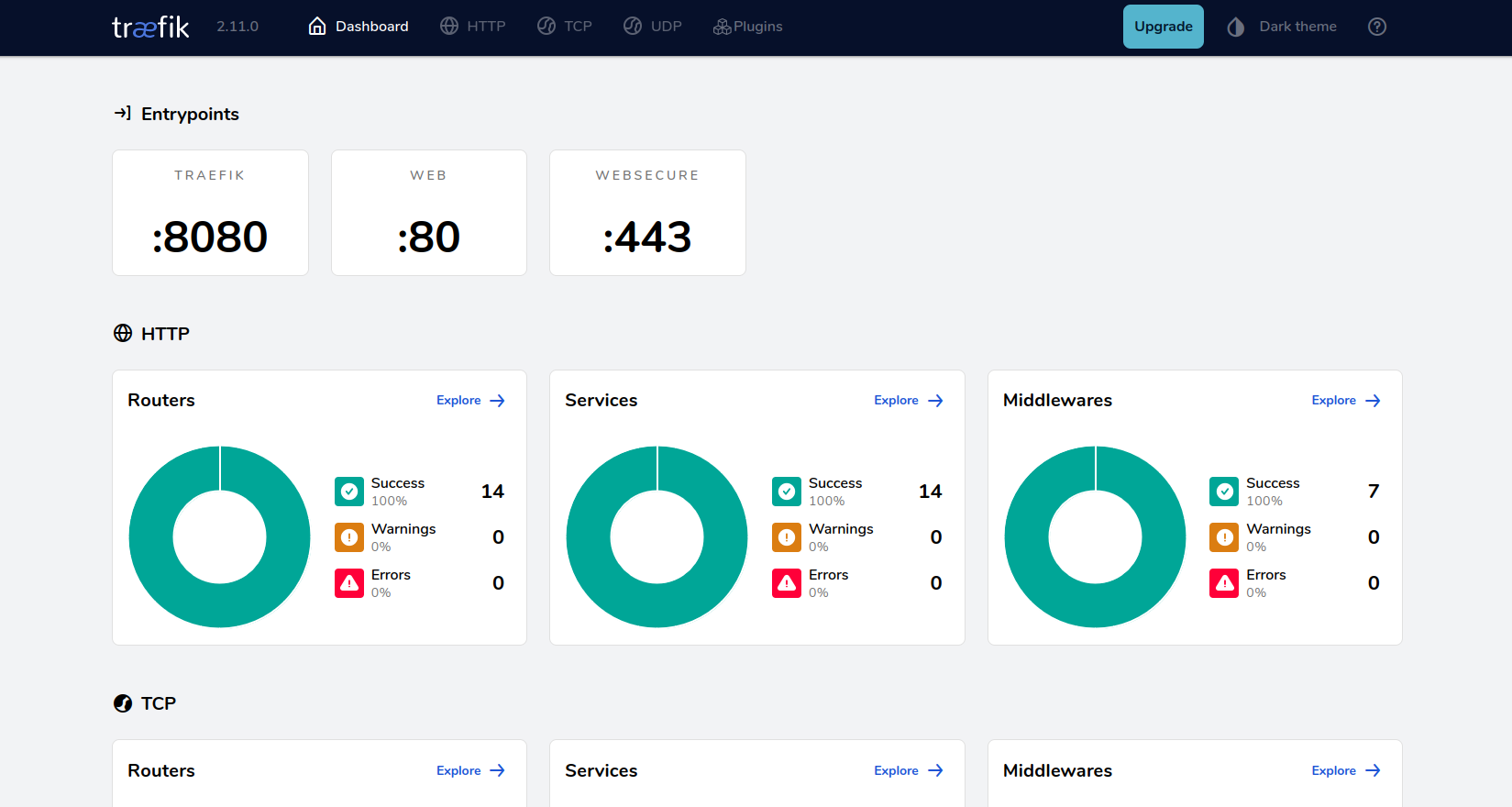1512x807 pixels.
Task: Open the HTTP navigation tab
Action: tap(473, 27)
